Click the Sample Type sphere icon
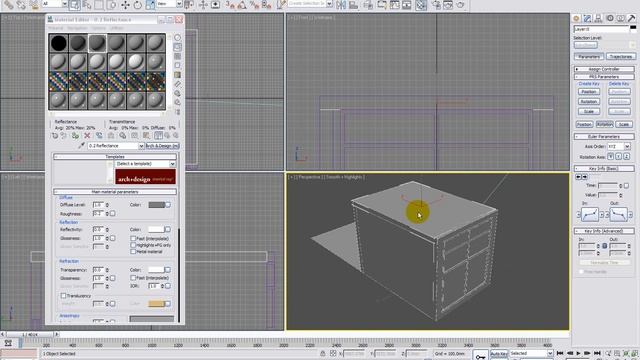Screen dimensions: 640x360 [x=178, y=38]
